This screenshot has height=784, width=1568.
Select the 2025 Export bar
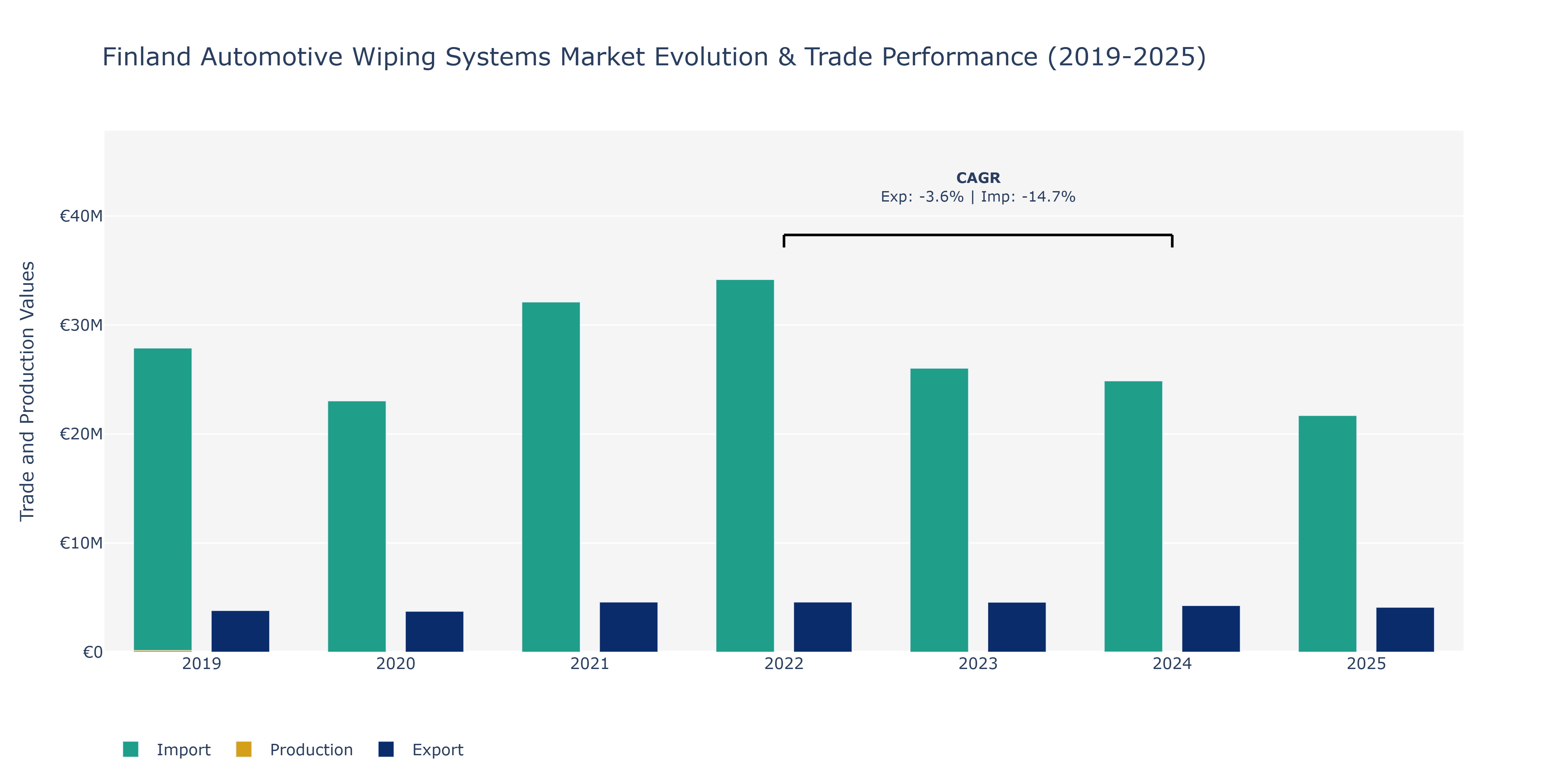point(1405,630)
